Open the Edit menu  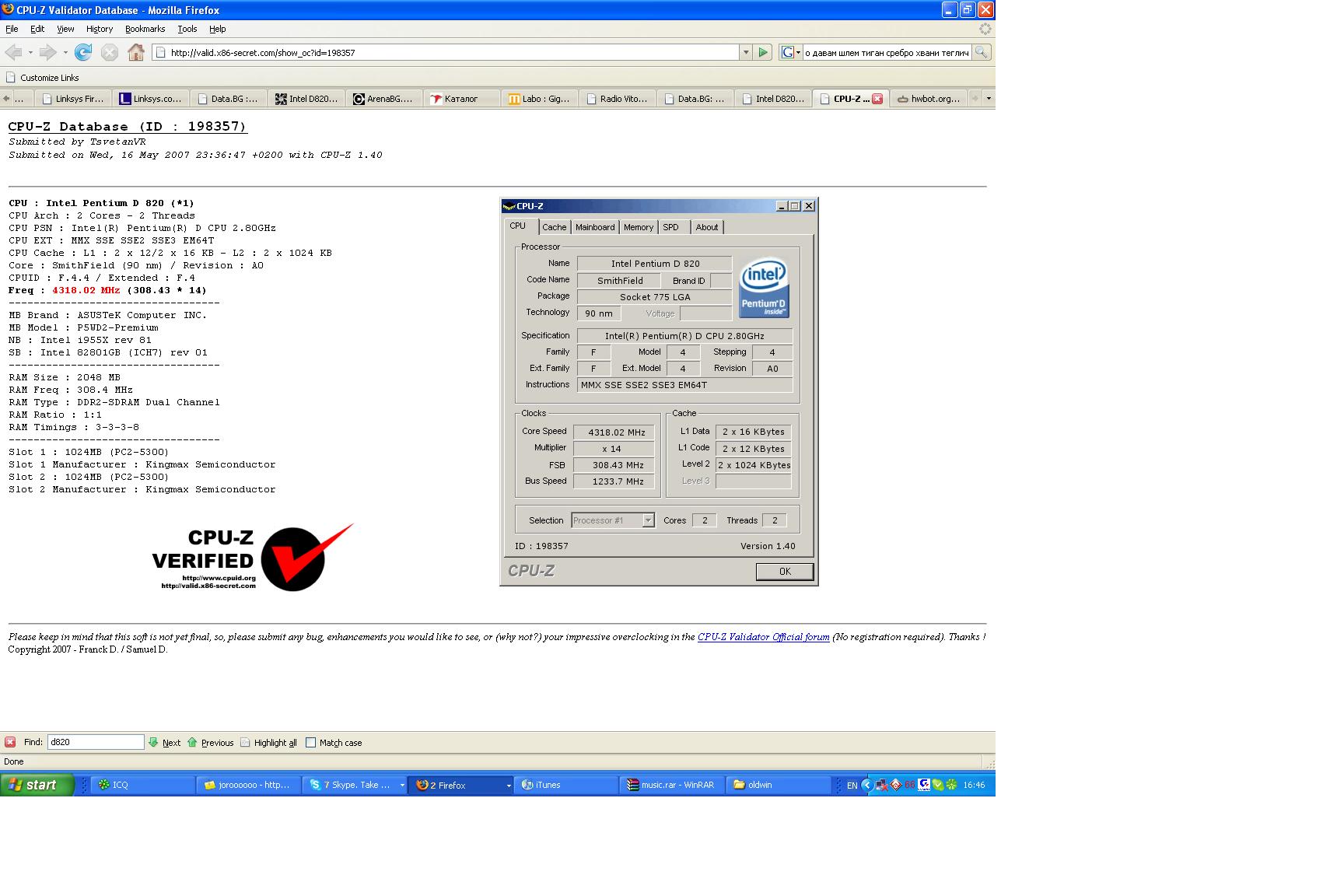click(x=37, y=29)
